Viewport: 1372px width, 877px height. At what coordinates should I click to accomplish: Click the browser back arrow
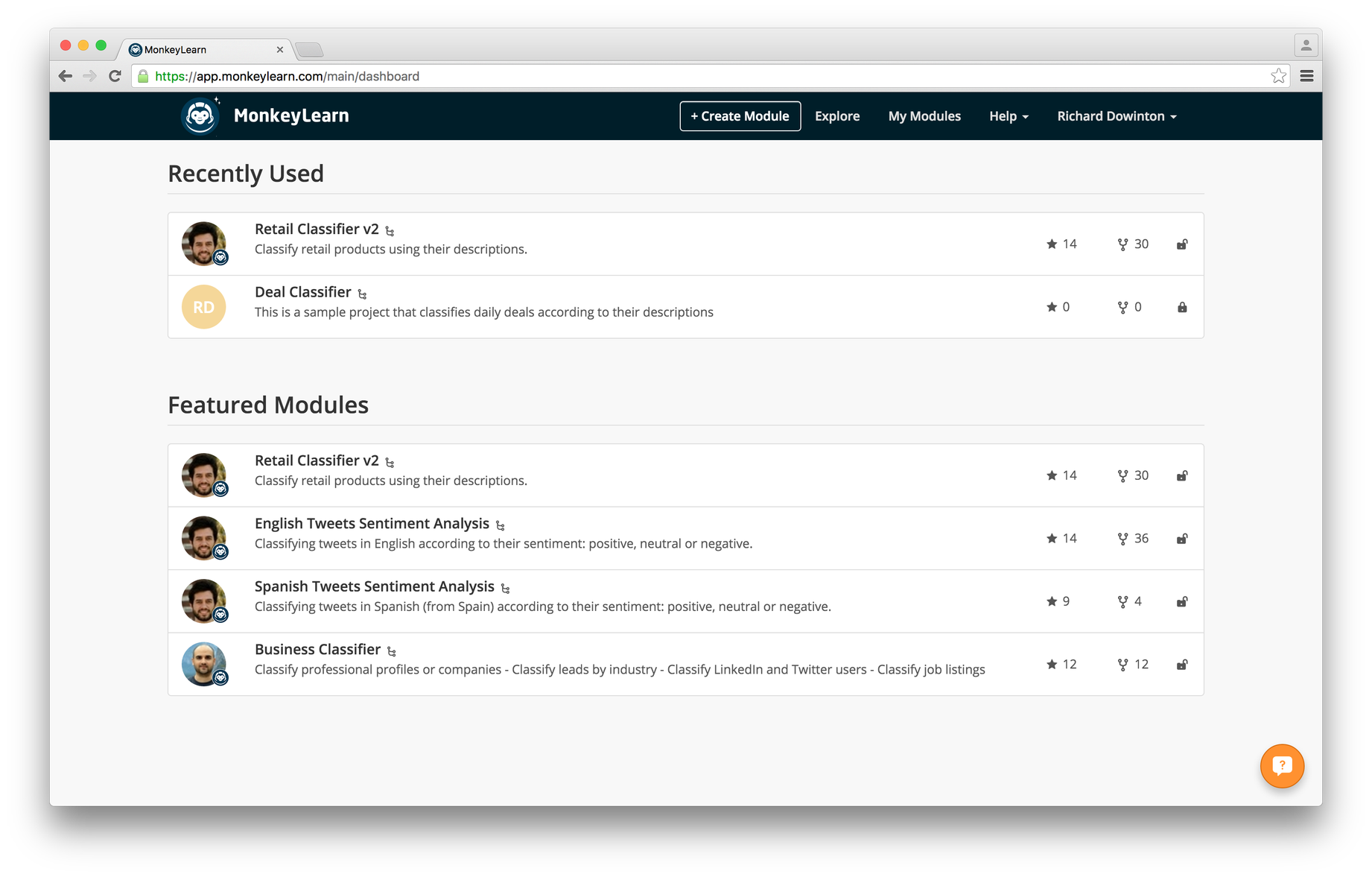(66, 76)
